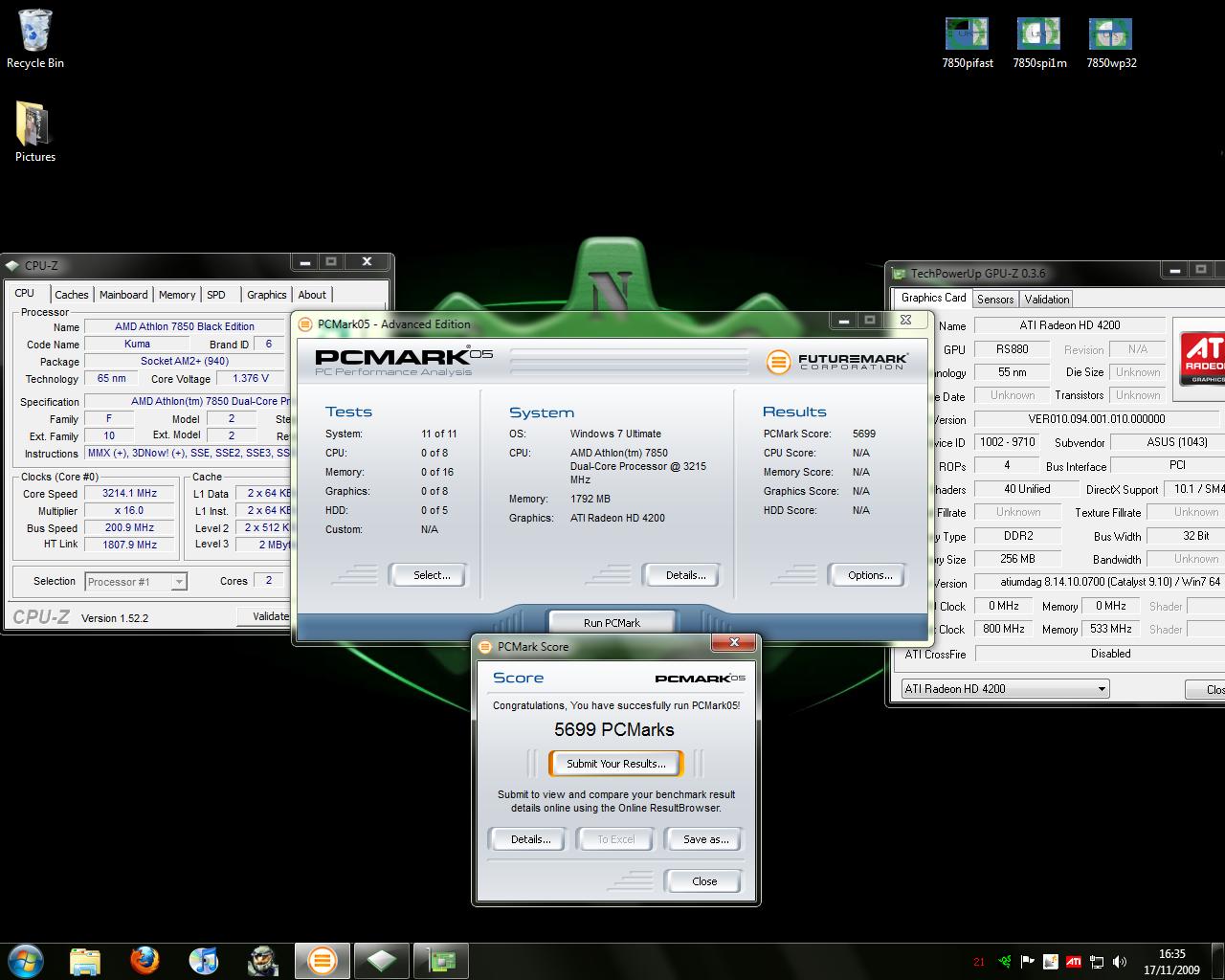This screenshot has height=980, width=1225.
Task: Click the PCMark05 title bar icon
Action: point(305,324)
